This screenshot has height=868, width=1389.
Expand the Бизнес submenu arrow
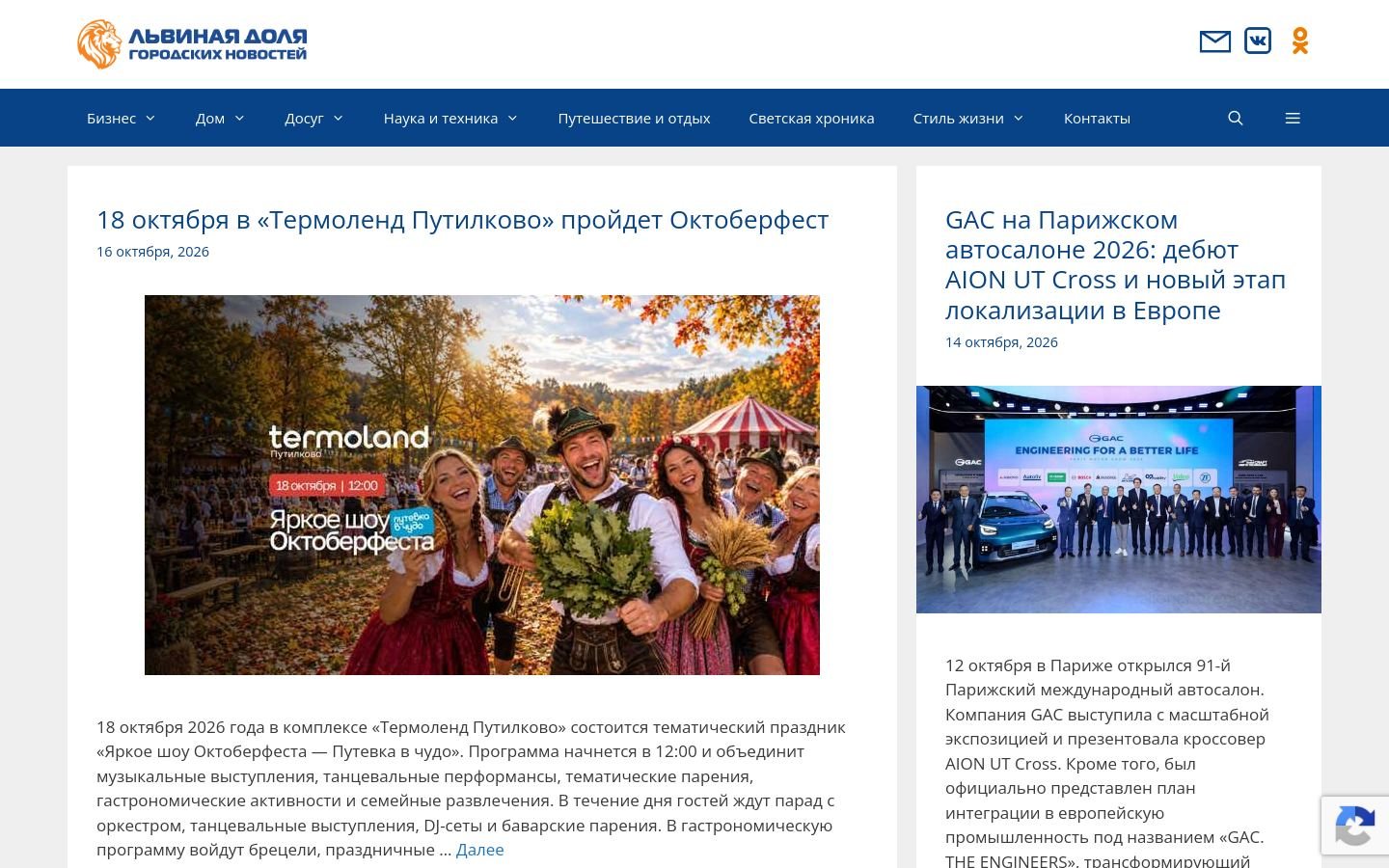150,118
